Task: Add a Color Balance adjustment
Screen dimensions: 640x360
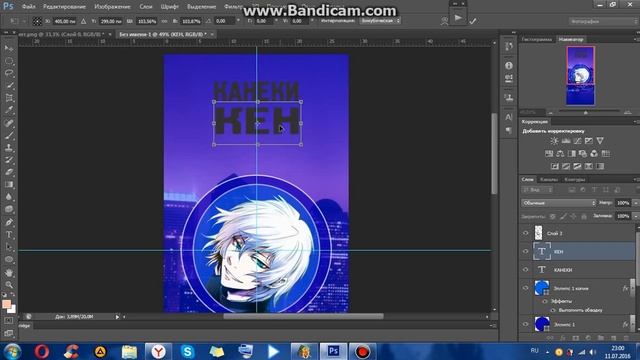Action: pos(560,154)
